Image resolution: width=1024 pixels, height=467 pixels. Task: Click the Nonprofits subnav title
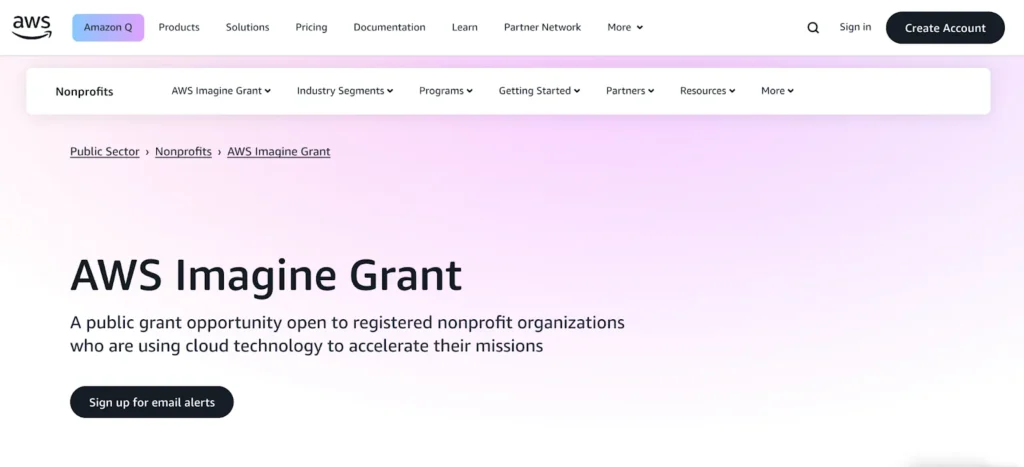tap(84, 91)
